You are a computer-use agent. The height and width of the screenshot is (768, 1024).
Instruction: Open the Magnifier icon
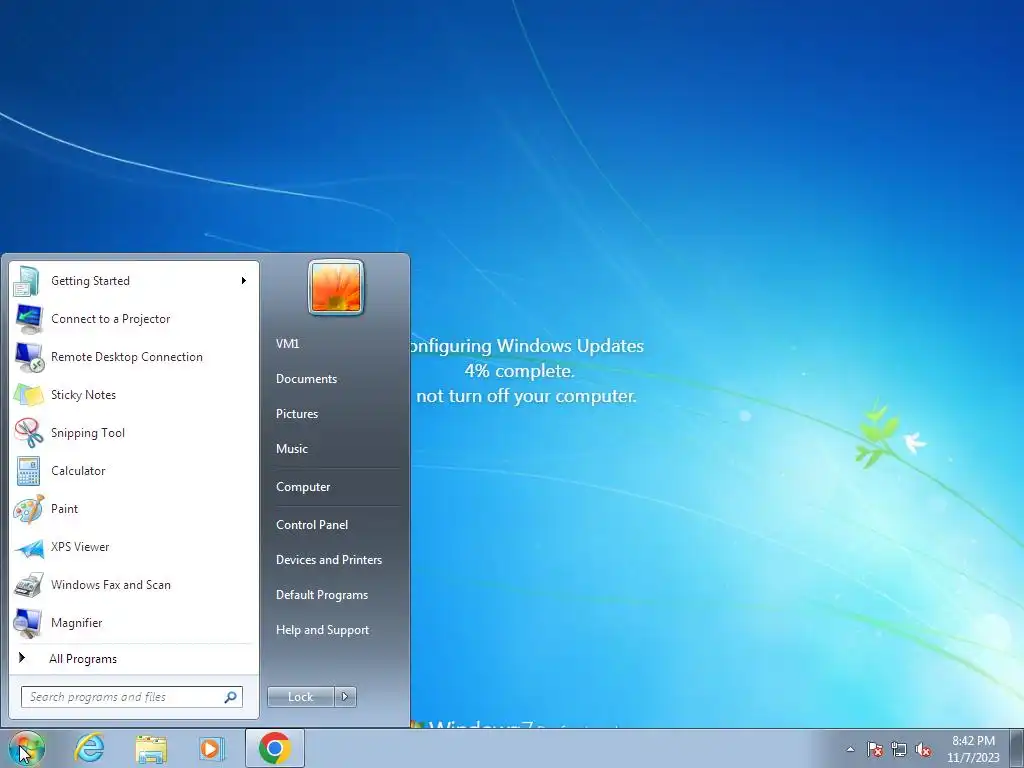click(28, 623)
